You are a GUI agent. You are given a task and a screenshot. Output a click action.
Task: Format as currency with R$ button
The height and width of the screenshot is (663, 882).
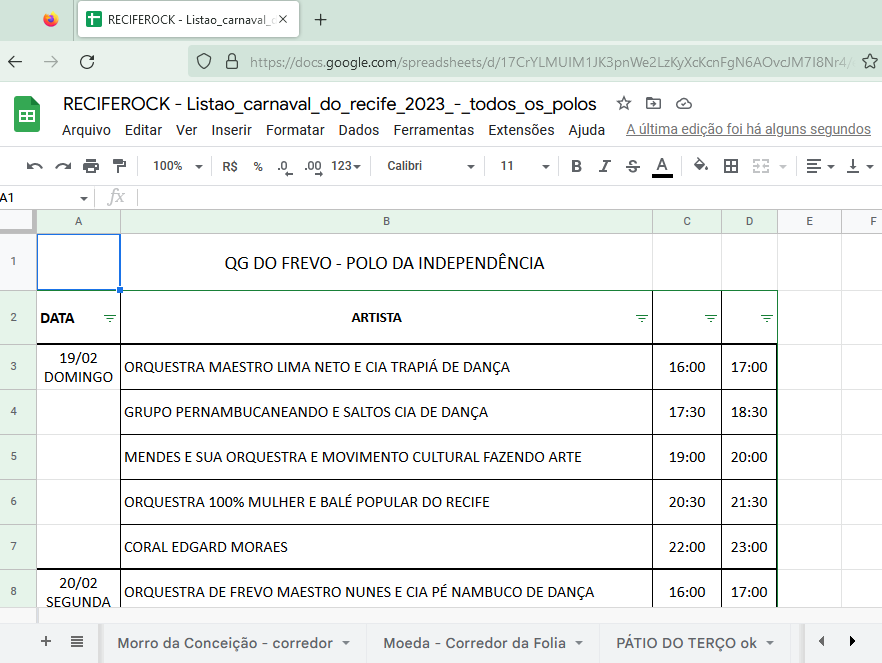(x=230, y=166)
